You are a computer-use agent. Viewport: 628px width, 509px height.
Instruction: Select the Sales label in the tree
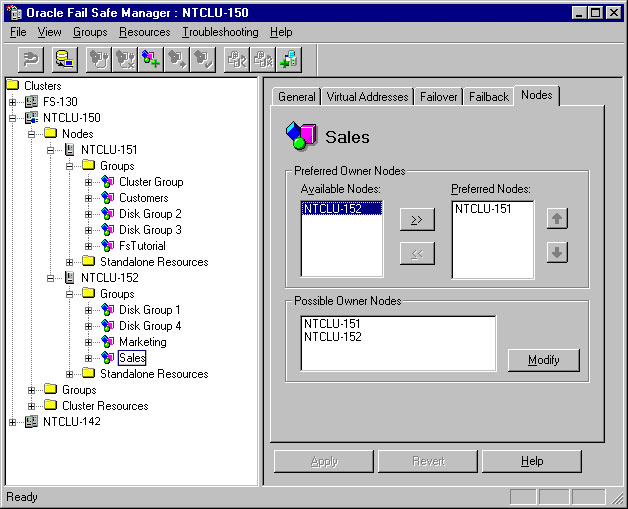click(x=132, y=358)
